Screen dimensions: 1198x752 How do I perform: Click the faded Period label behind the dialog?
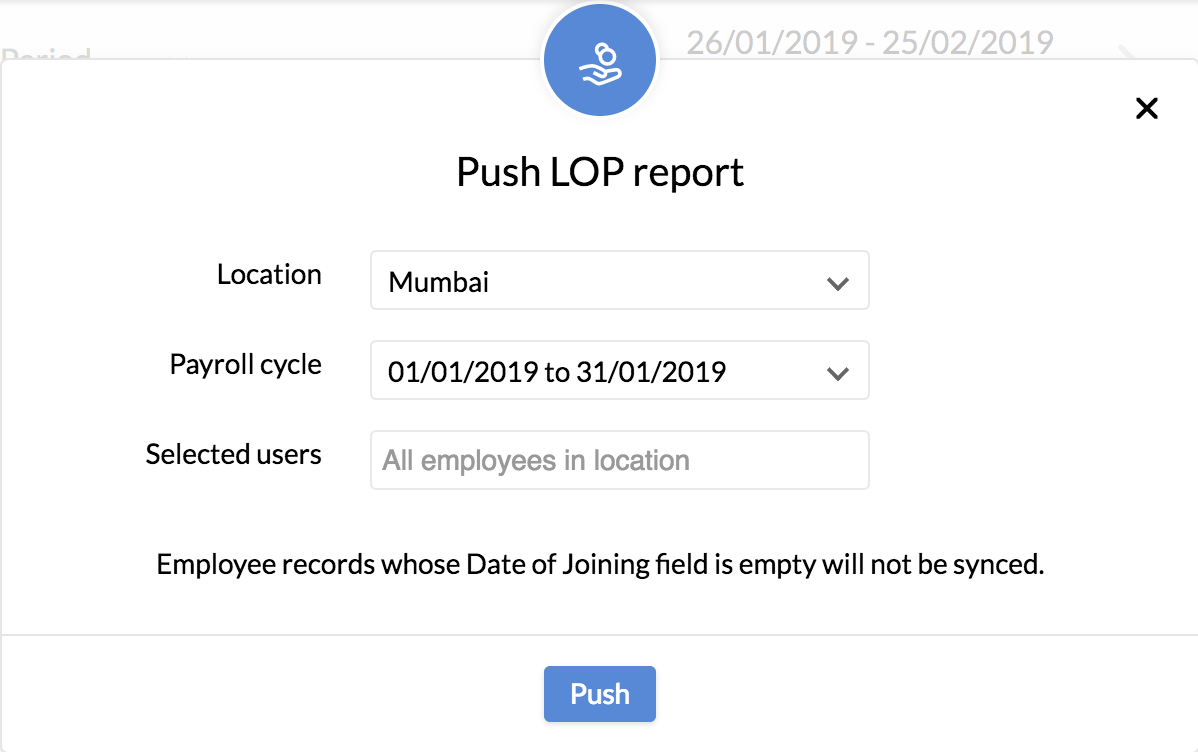pos(46,54)
